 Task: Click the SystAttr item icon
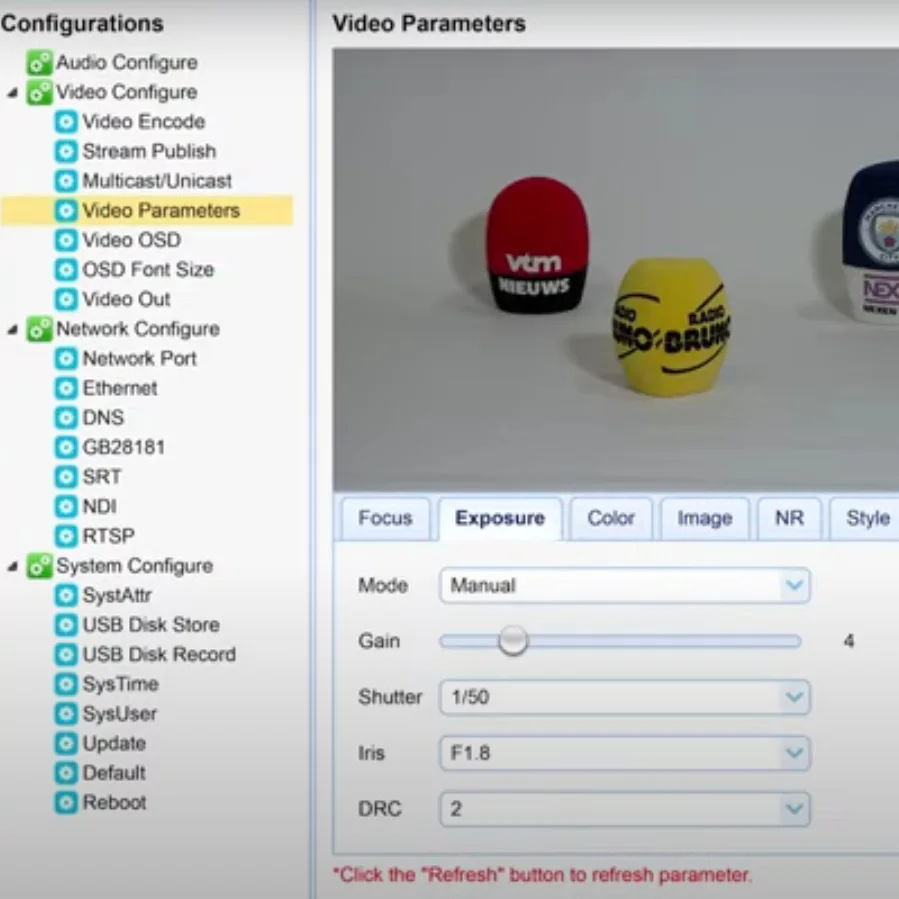[66, 595]
